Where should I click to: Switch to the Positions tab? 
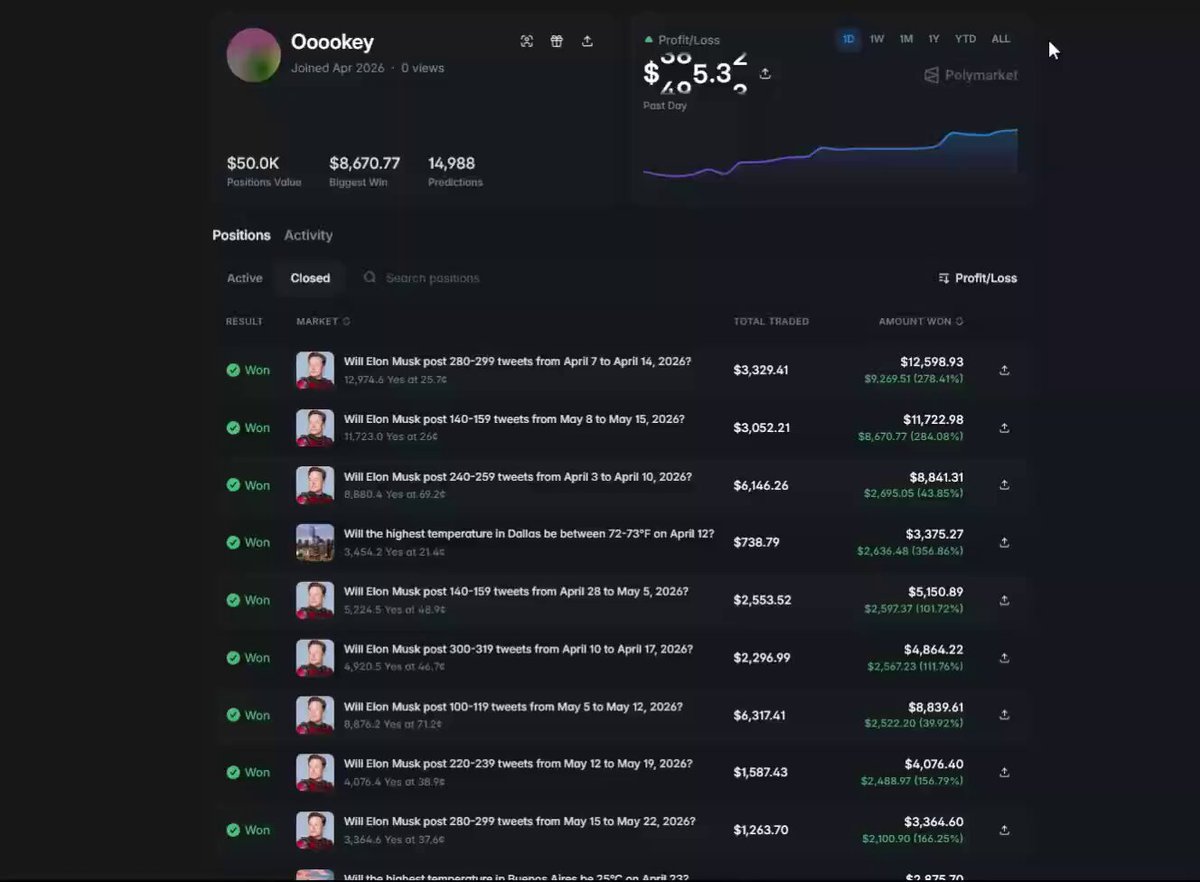pos(241,235)
